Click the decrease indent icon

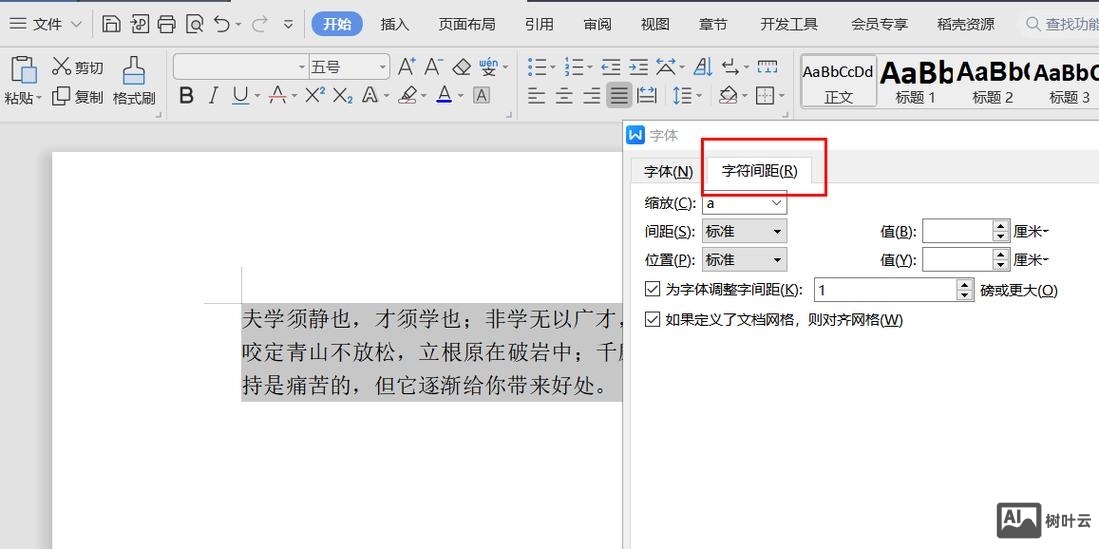tap(611, 67)
